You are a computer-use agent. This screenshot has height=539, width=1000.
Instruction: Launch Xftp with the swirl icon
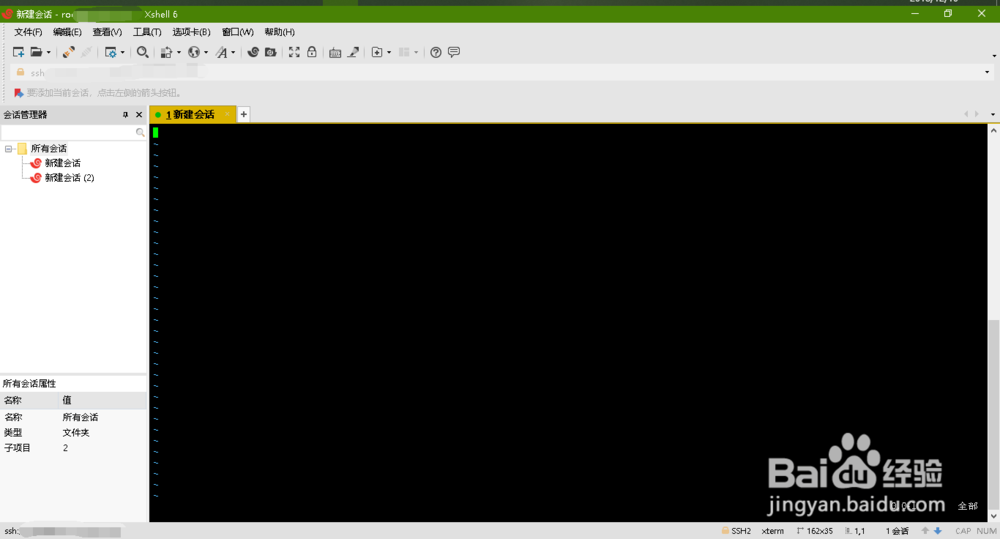[x=253, y=52]
